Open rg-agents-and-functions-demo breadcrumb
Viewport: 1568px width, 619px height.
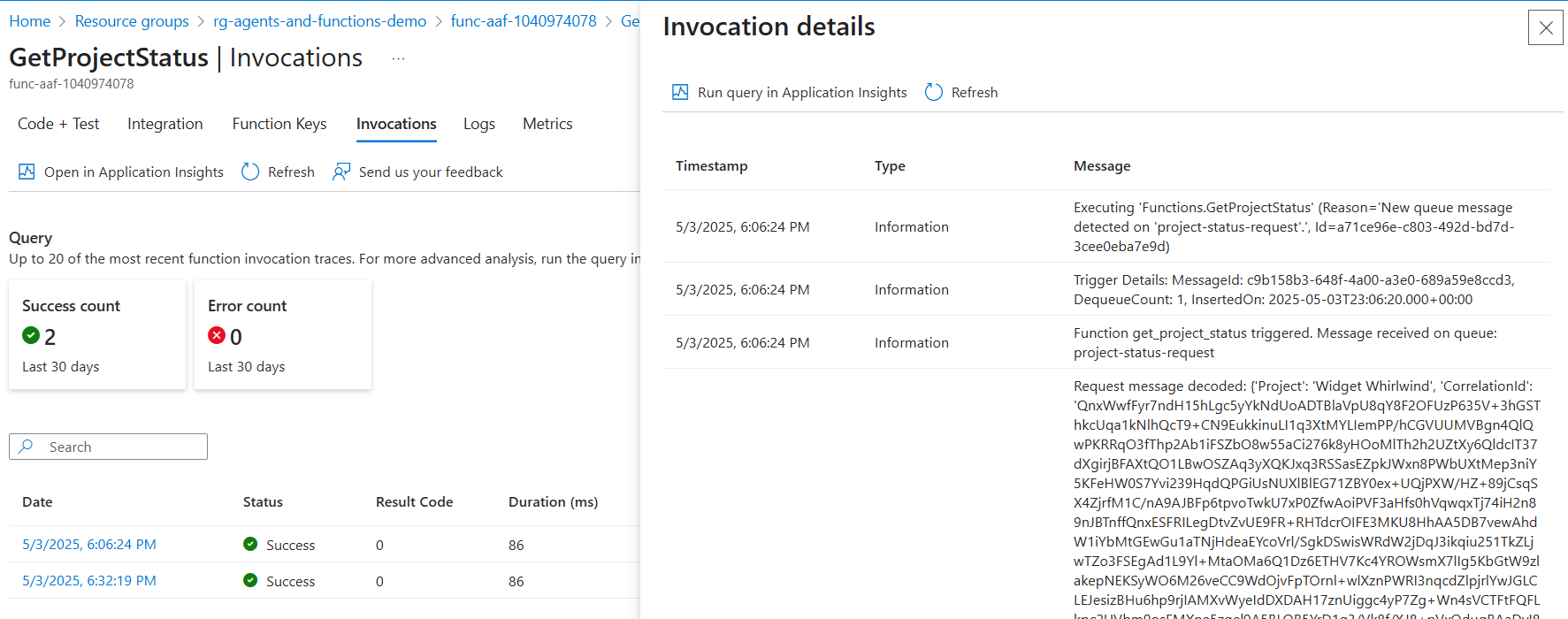coord(319,21)
